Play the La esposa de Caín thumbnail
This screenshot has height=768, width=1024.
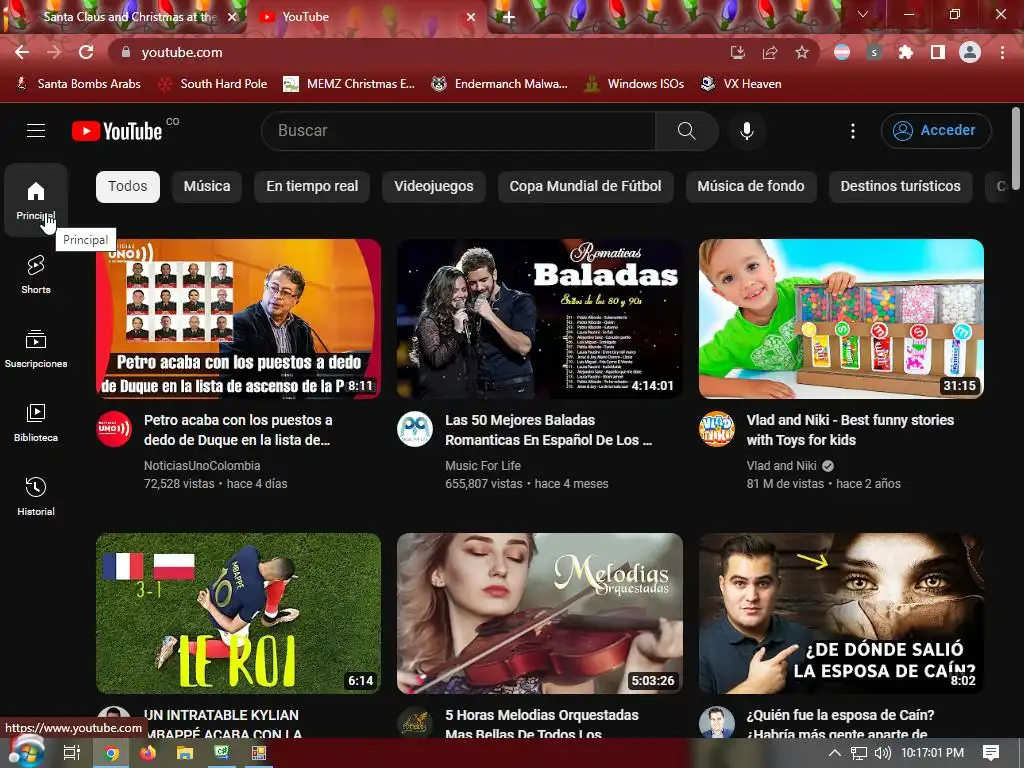coord(841,613)
